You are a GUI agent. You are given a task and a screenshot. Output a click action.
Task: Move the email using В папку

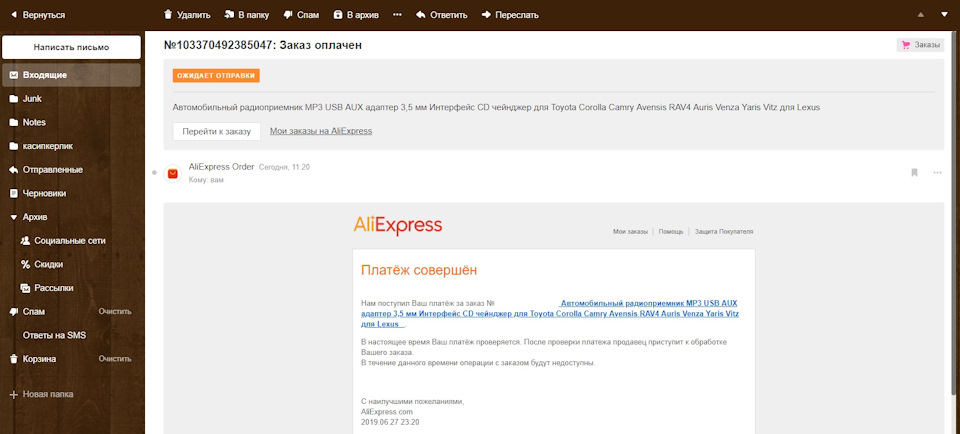[x=247, y=15]
